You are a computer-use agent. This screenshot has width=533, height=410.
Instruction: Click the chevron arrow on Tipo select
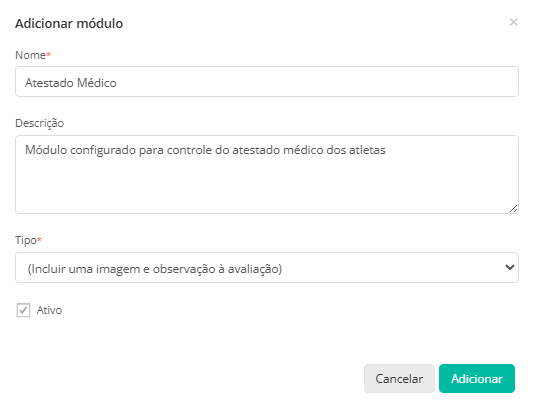tap(510, 268)
